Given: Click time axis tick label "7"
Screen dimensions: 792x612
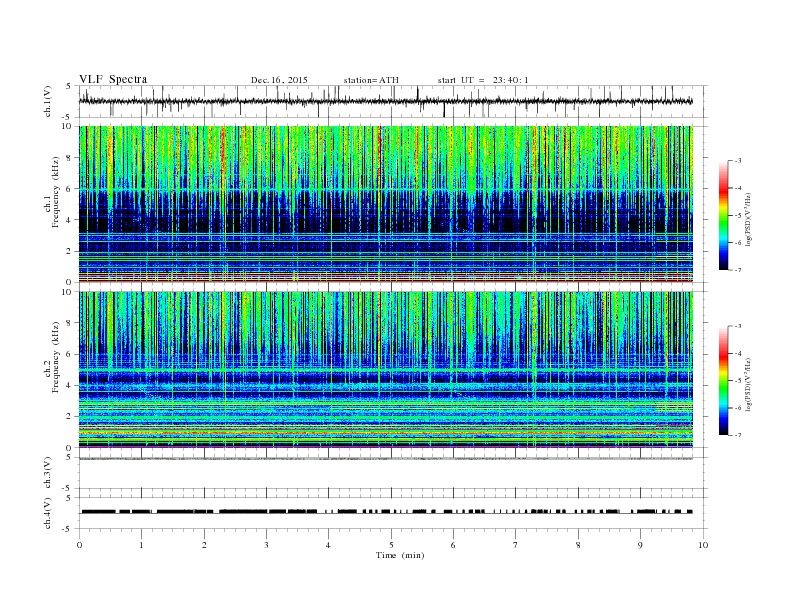Looking at the screenshot, I should 516,545.
